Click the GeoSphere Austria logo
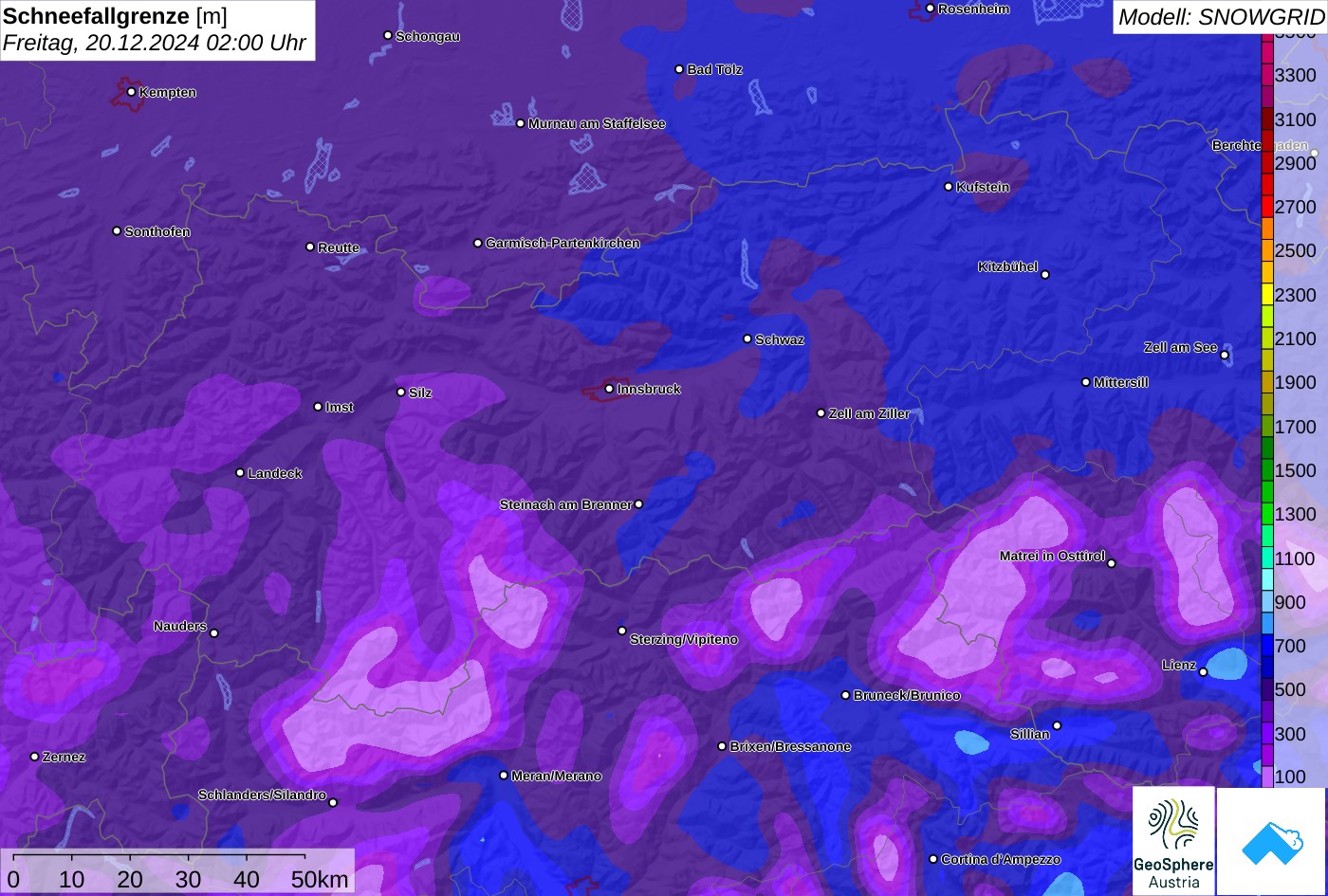The image size is (1328, 896). pos(1173,841)
